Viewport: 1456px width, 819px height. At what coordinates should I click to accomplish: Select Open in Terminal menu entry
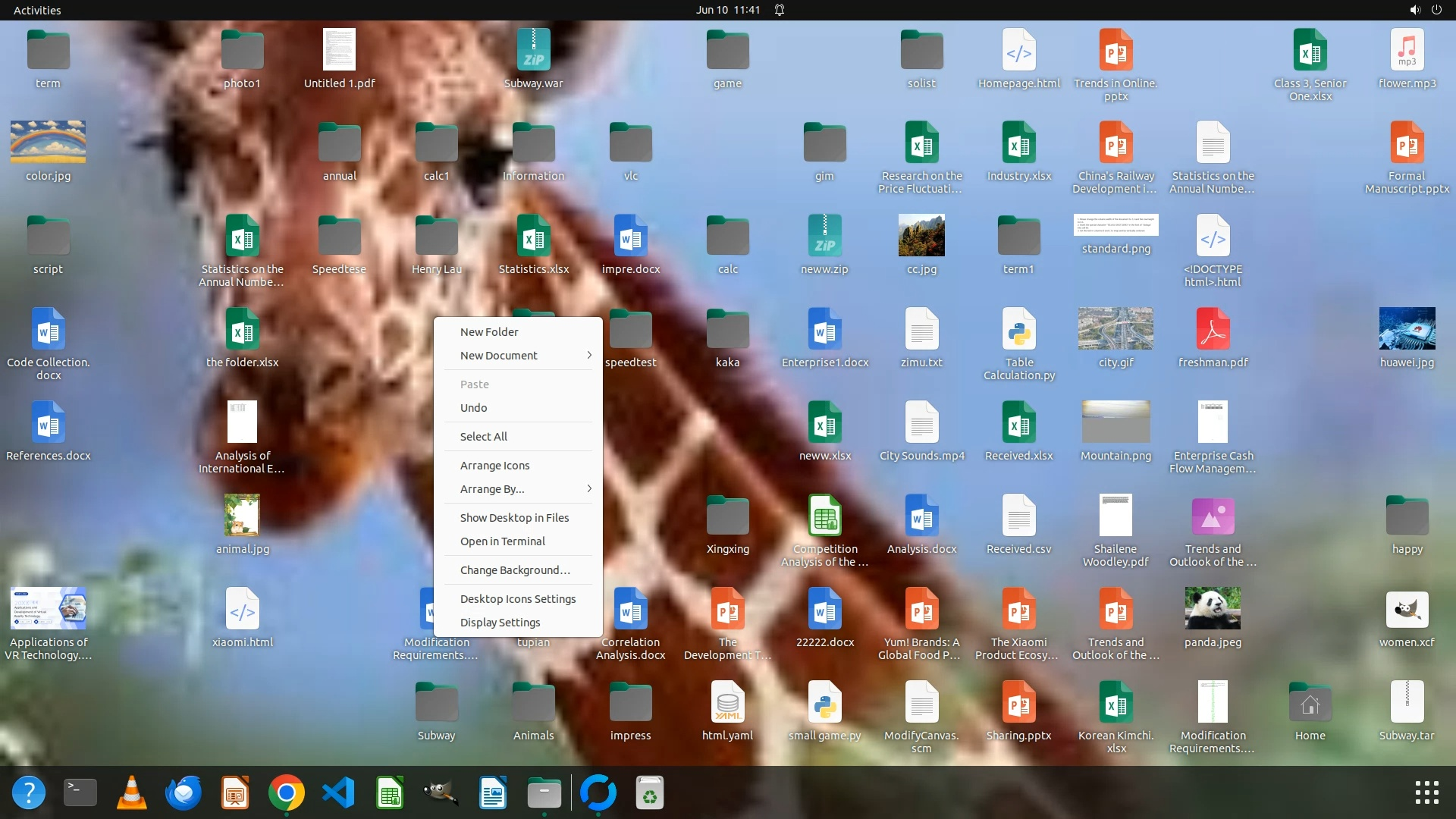(x=502, y=541)
